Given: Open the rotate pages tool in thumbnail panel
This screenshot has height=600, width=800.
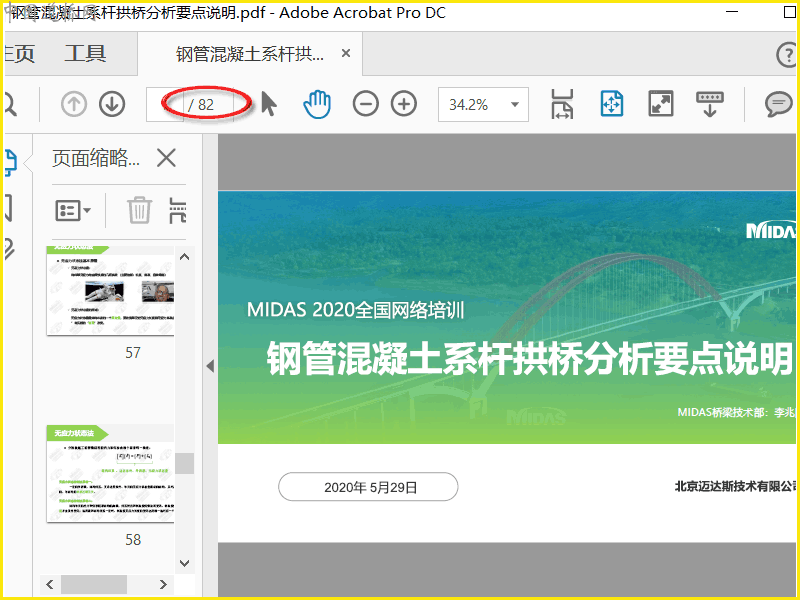Looking at the screenshot, I should pyautogui.click(x=178, y=210).
